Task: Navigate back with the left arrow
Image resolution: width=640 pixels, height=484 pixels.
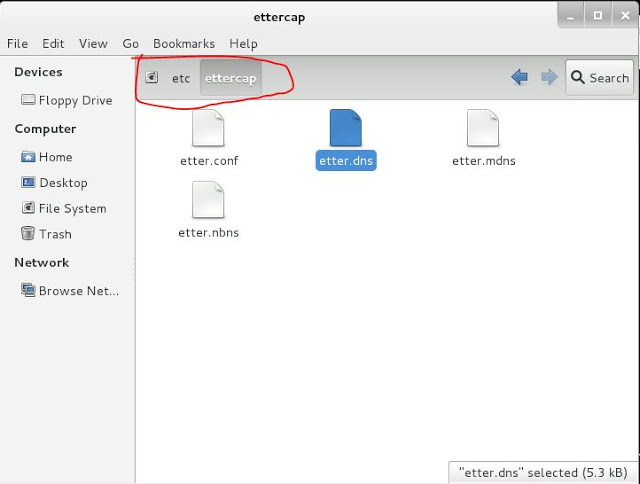Action: click(519, 77)
